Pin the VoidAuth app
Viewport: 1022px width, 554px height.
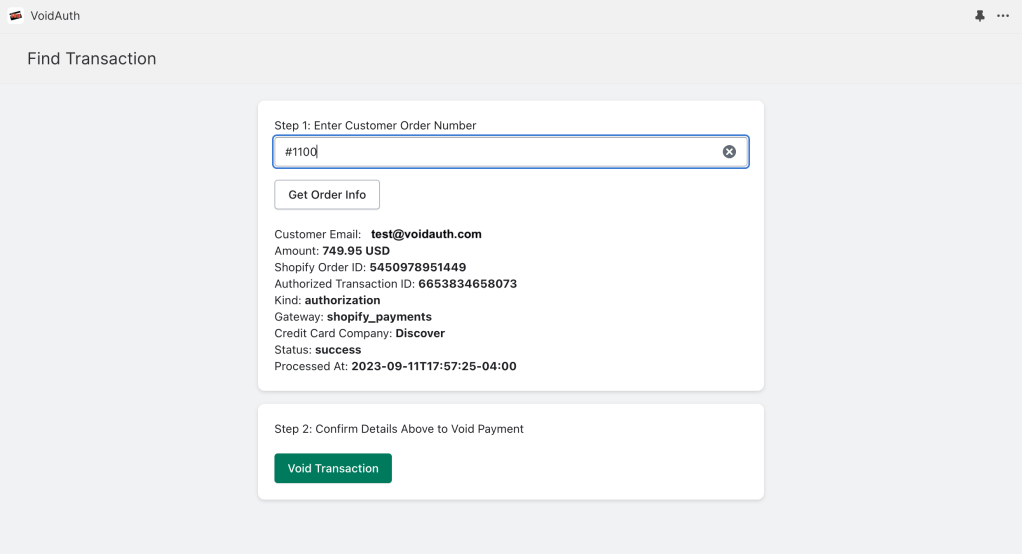coord(980,16)
